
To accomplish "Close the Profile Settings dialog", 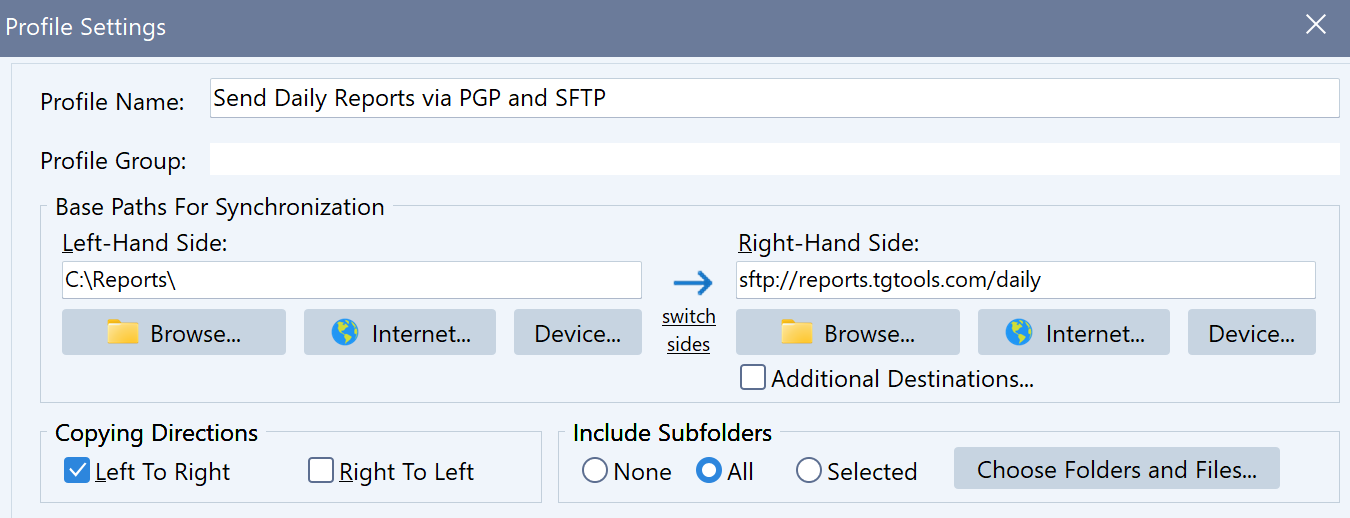I will [x=1315, y=26].
